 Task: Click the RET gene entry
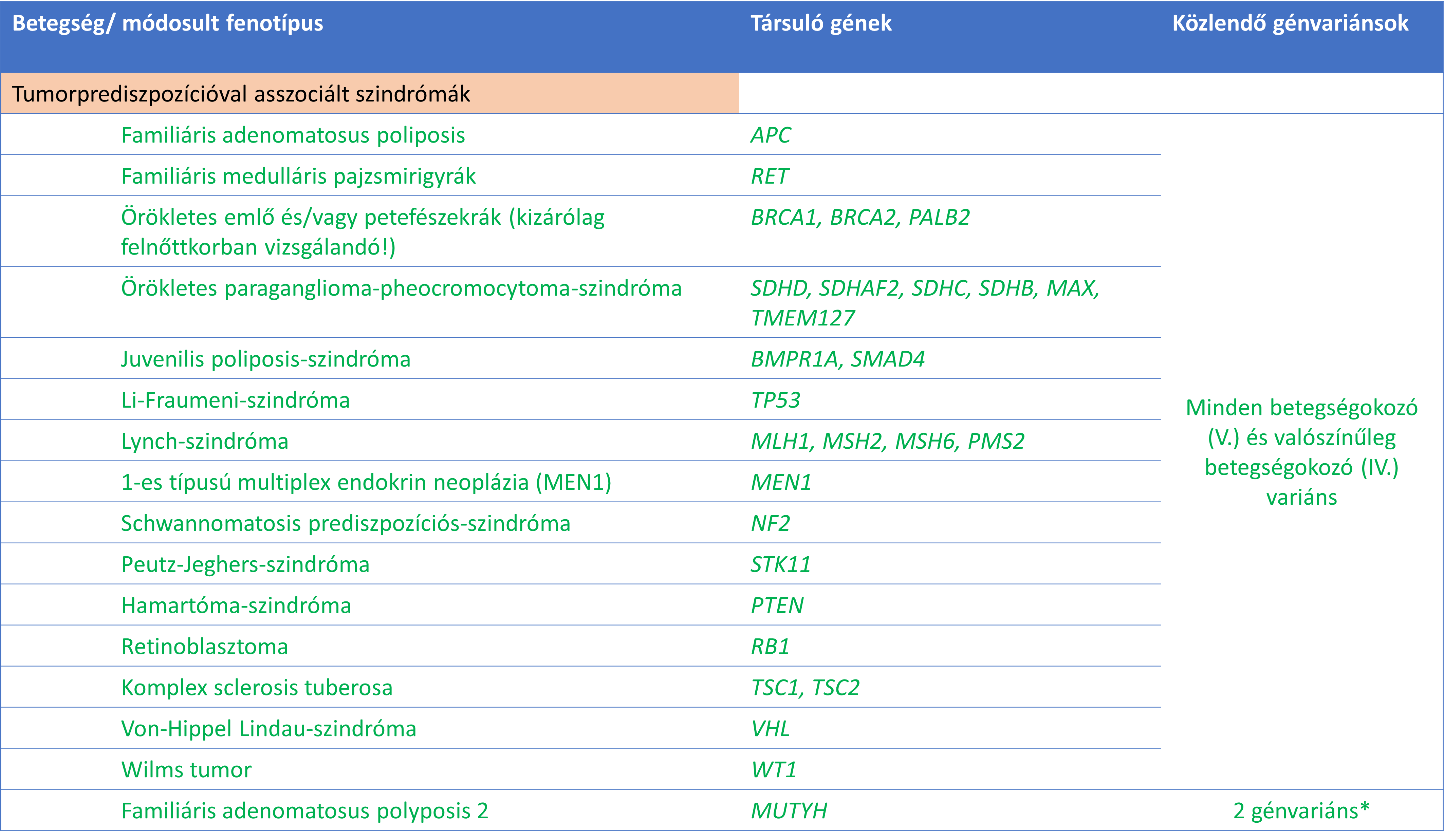click(x=770, y=176)
